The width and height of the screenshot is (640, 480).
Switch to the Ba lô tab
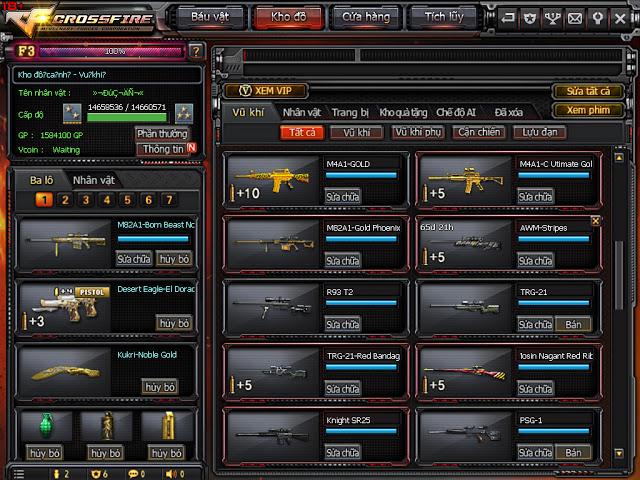tap(41, 180)
